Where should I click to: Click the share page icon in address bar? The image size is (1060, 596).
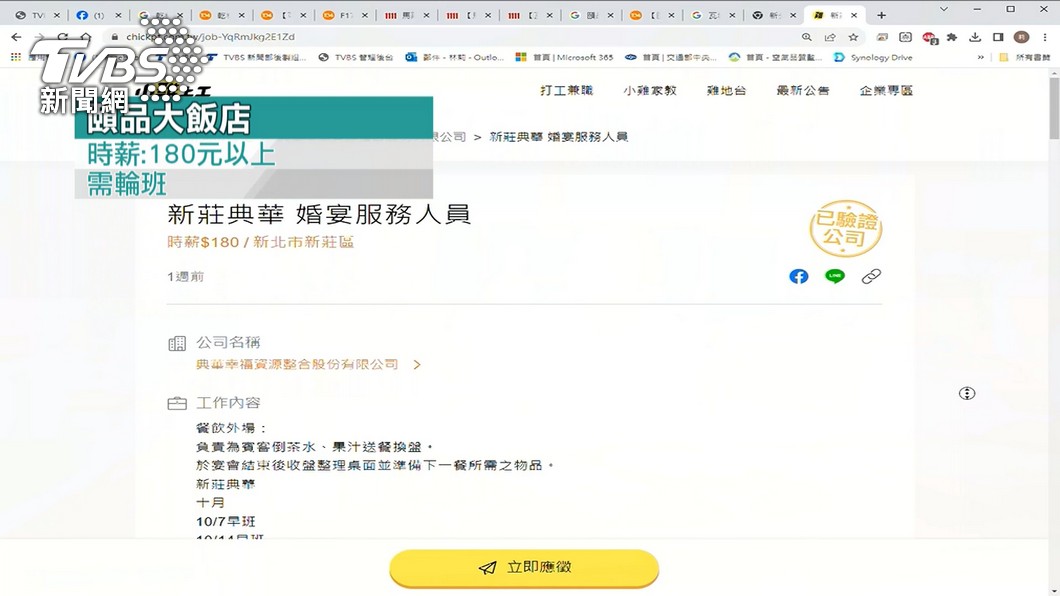(830, 37)
